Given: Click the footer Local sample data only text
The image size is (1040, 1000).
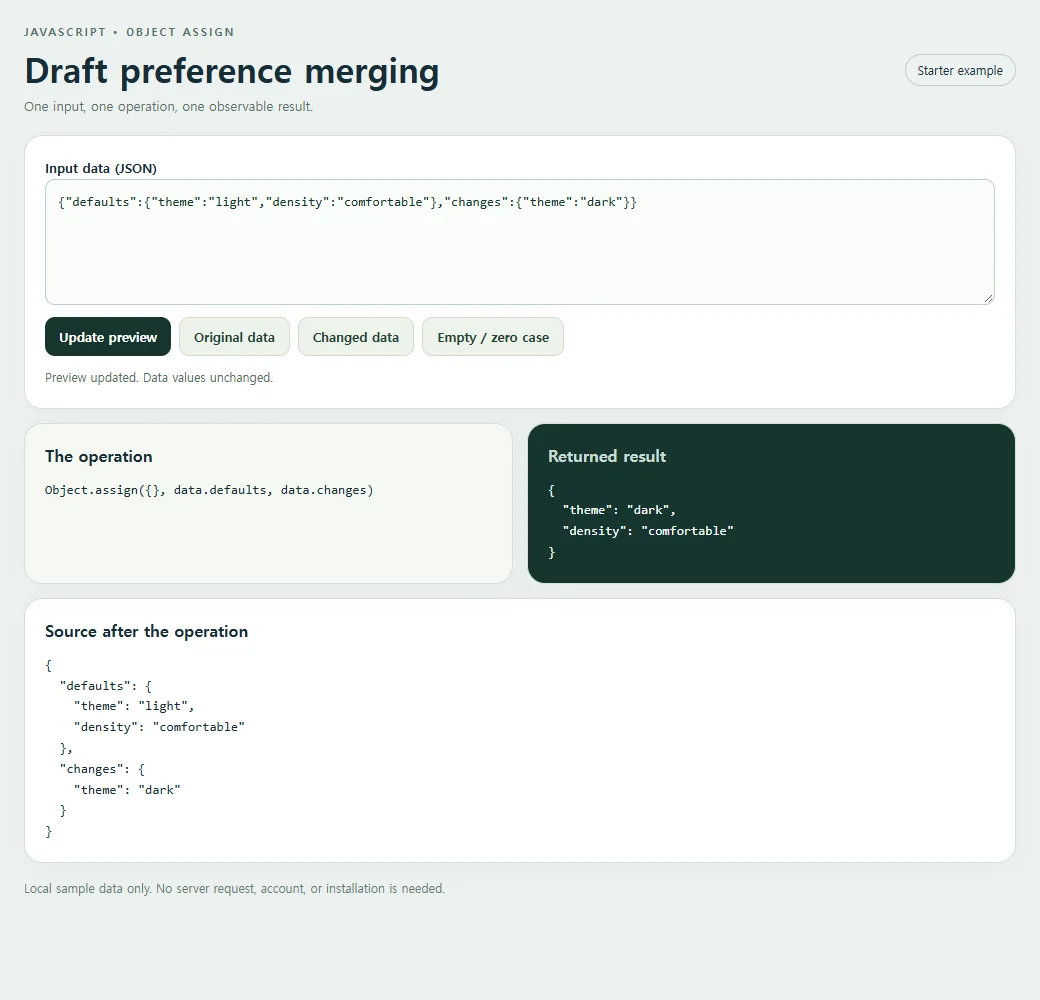Looking at the screenshot, I should 234,889.
